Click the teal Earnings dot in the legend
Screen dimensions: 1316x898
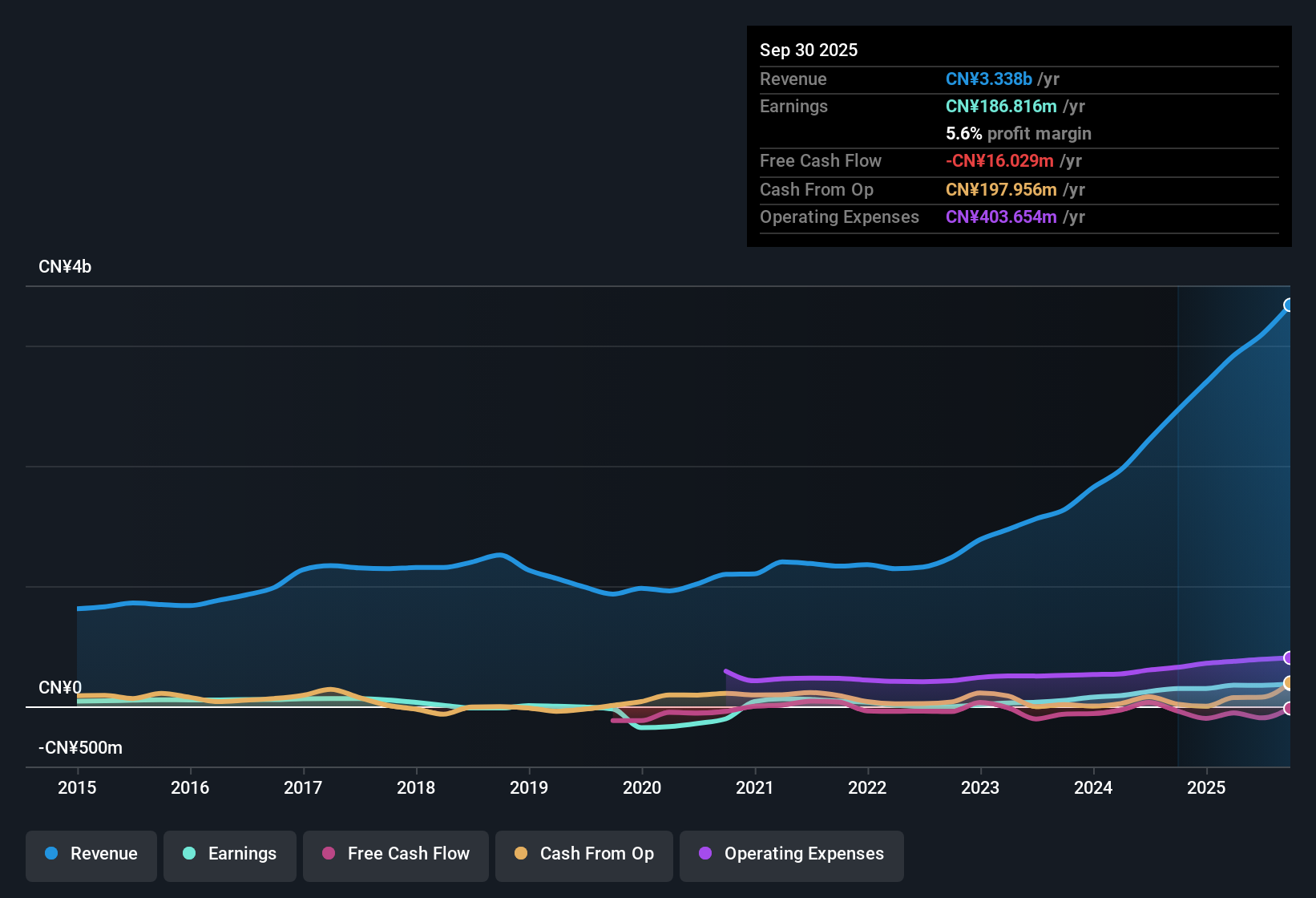click(x=189, y=854)
